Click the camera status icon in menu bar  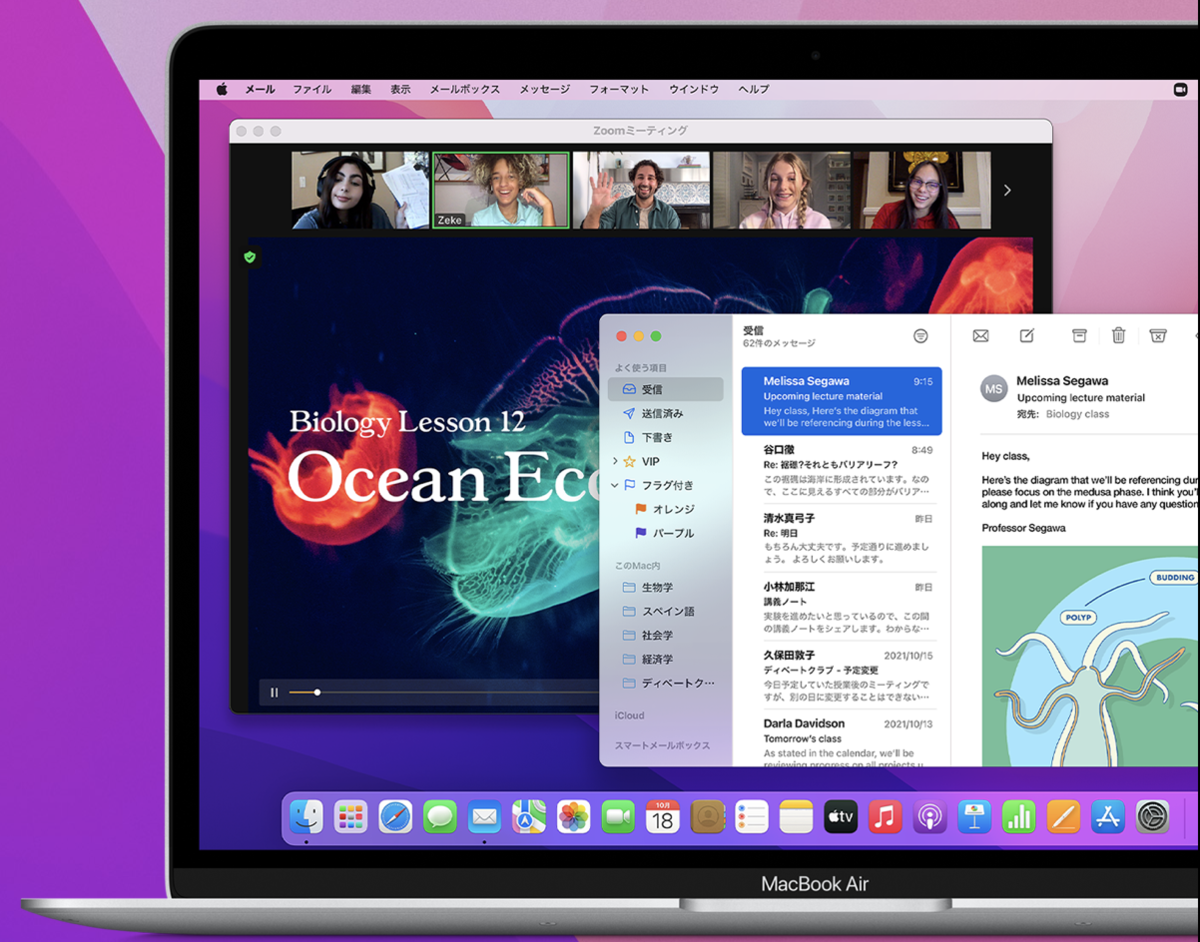coord(1180,89)
